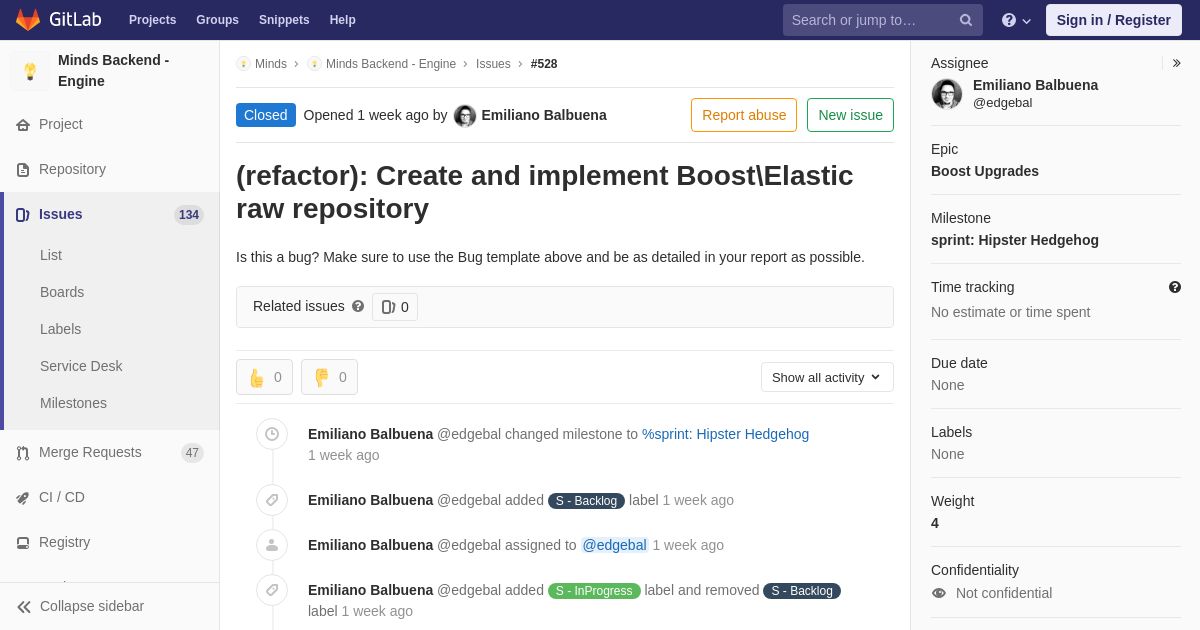1200x630 pixels.
Task: Click the Collapse sidebar double-chevron icon
Action: 24,607
